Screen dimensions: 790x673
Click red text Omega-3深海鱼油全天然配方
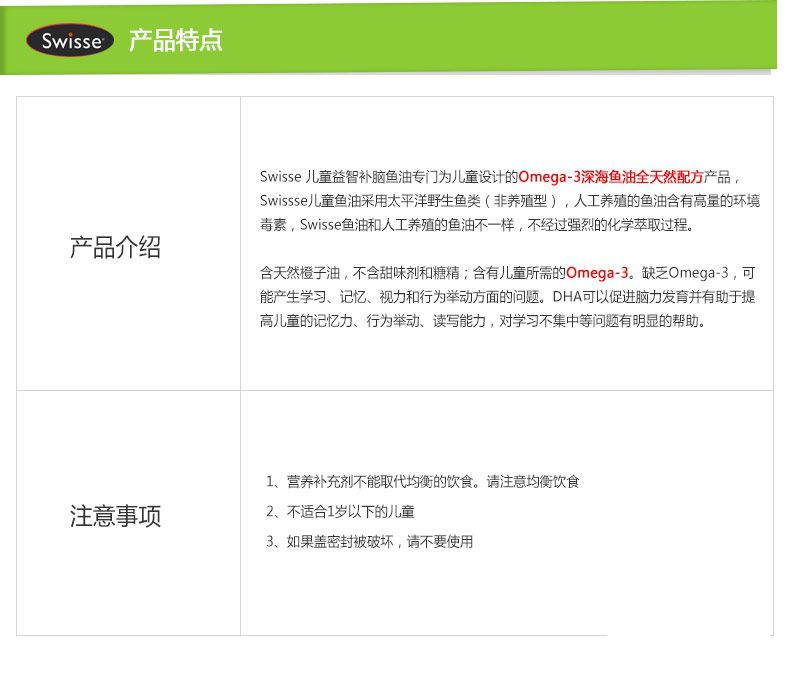(x=611, y=176)
